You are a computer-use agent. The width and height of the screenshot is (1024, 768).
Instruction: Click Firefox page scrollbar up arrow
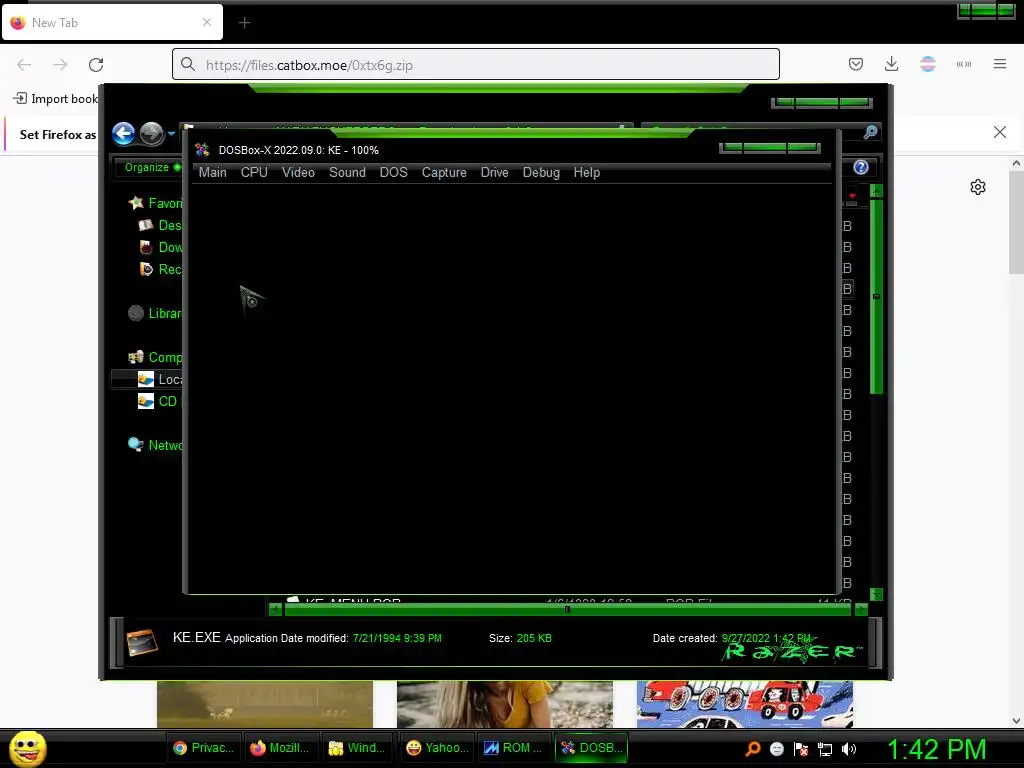click(x=1016, y=163)
